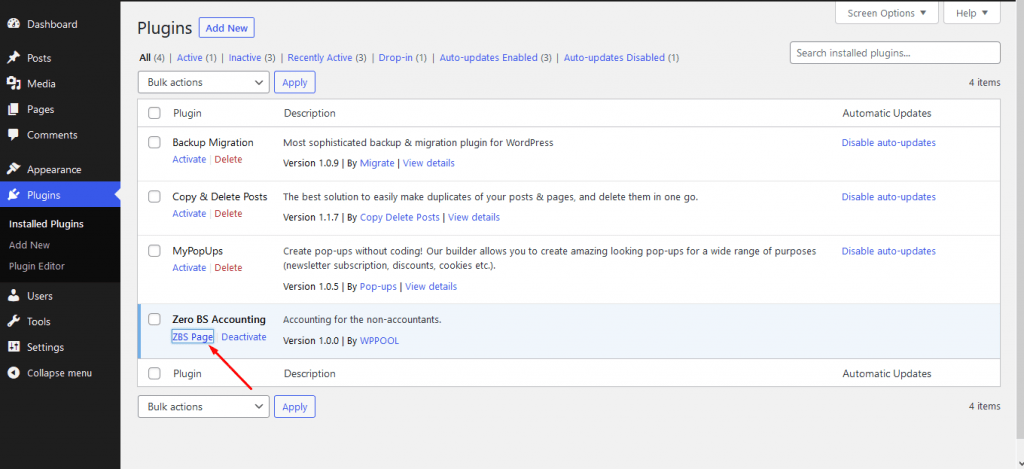1024x469 pixels.
Task: View details for Copy & Delete Posts
Action: click(x=473, y=218)
